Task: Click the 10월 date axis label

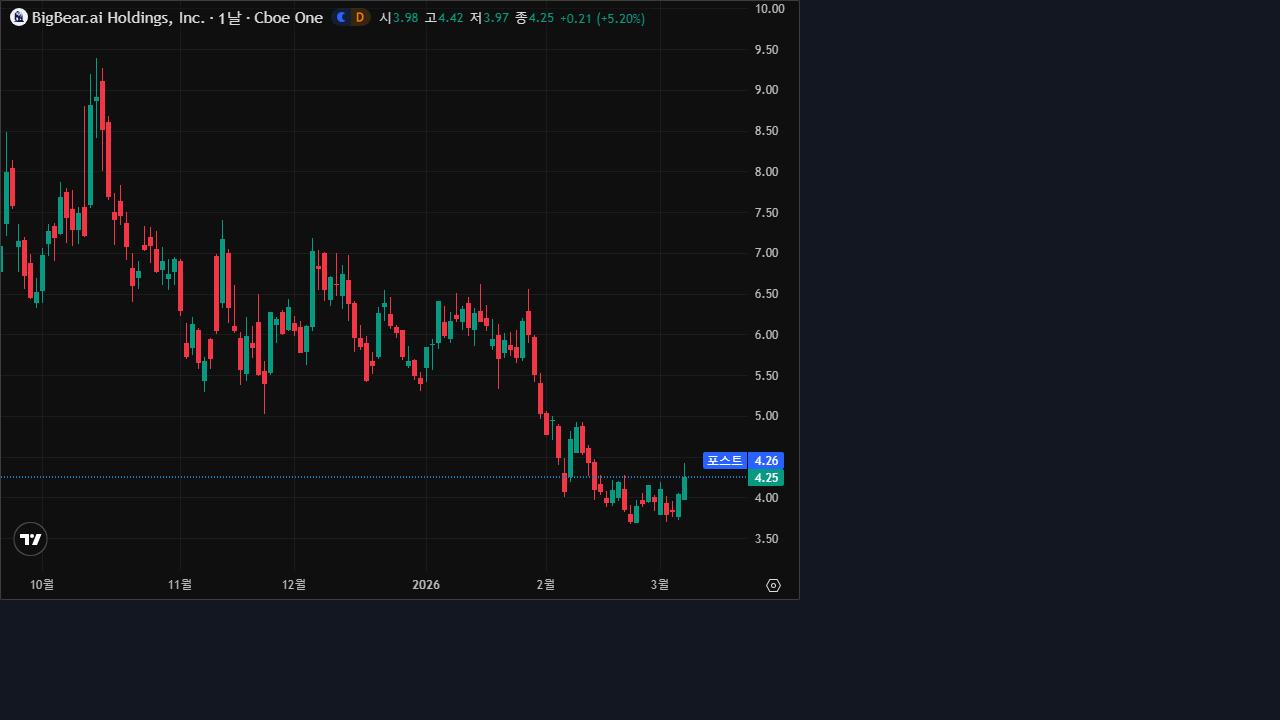Action: 42,585
